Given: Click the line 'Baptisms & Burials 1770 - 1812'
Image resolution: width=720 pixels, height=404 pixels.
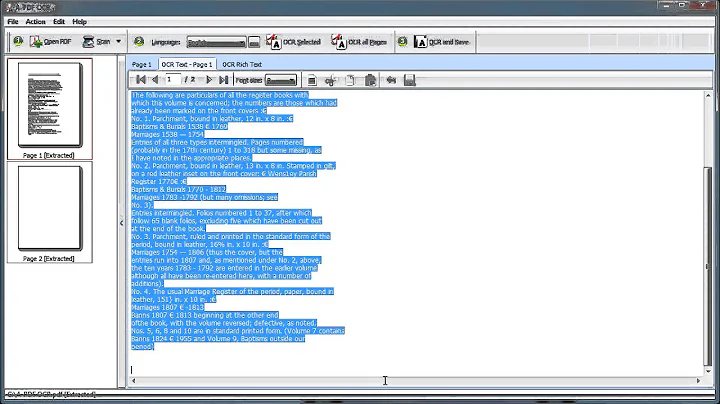Looking at the screenshot, I should (179, 189).
